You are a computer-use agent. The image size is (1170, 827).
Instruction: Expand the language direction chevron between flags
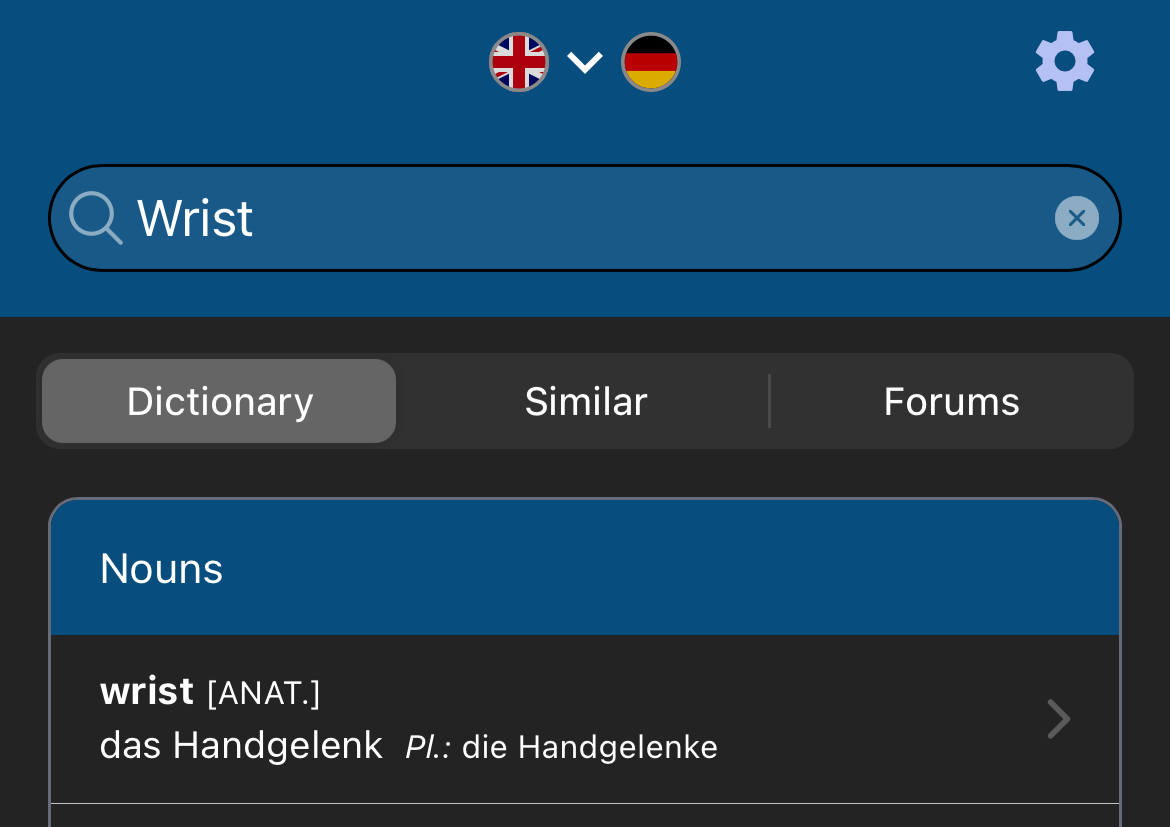[x=585, y=62]
